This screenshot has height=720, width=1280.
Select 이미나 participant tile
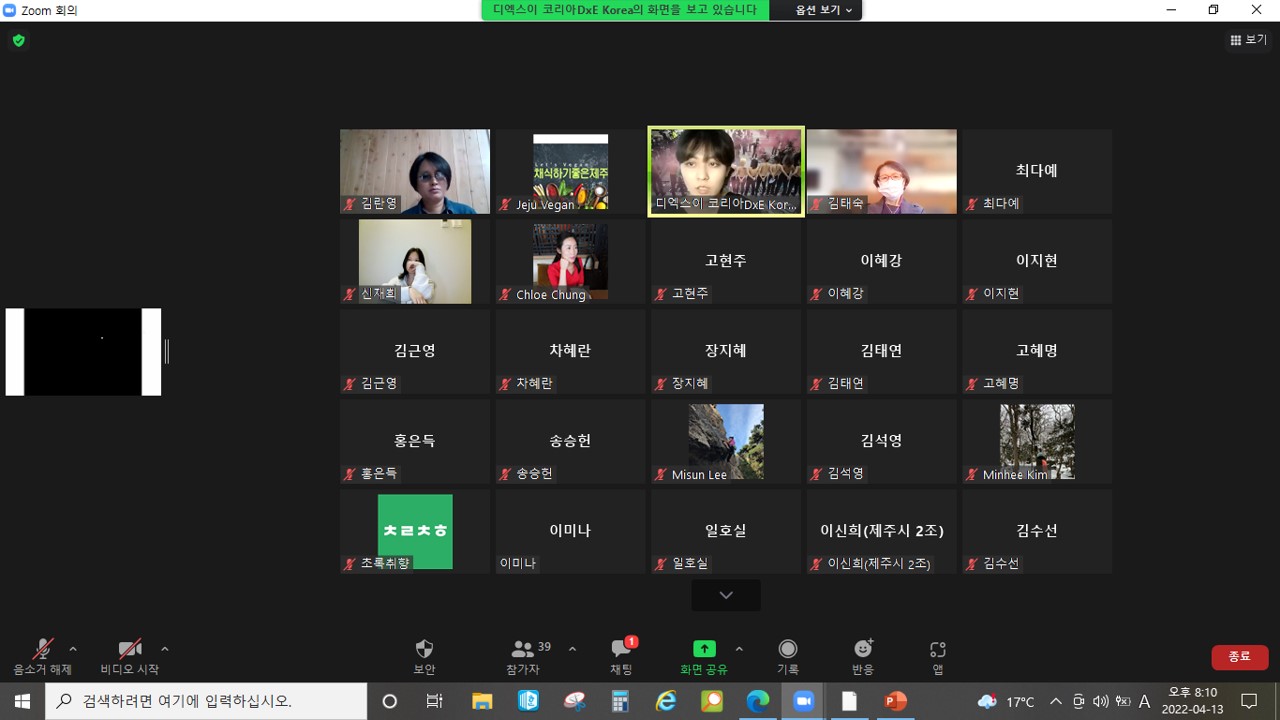(x=570, y=531)
